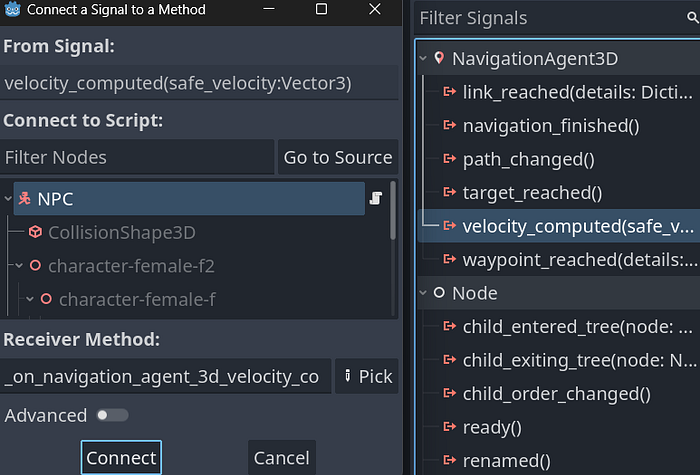Click the NavigationAgent3D pin icon
700x475 pixels.
click(438, 59)
